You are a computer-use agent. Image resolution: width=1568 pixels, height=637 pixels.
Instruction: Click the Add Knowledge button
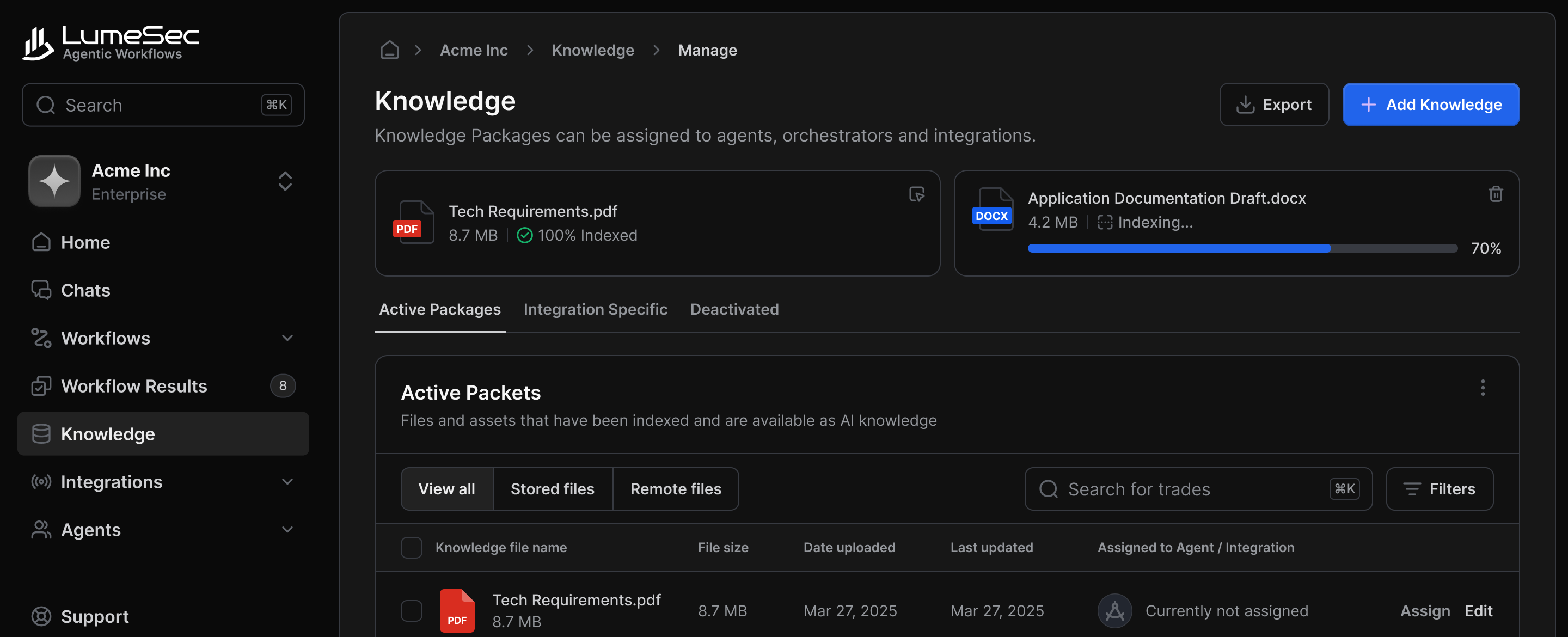[1431, 105]
